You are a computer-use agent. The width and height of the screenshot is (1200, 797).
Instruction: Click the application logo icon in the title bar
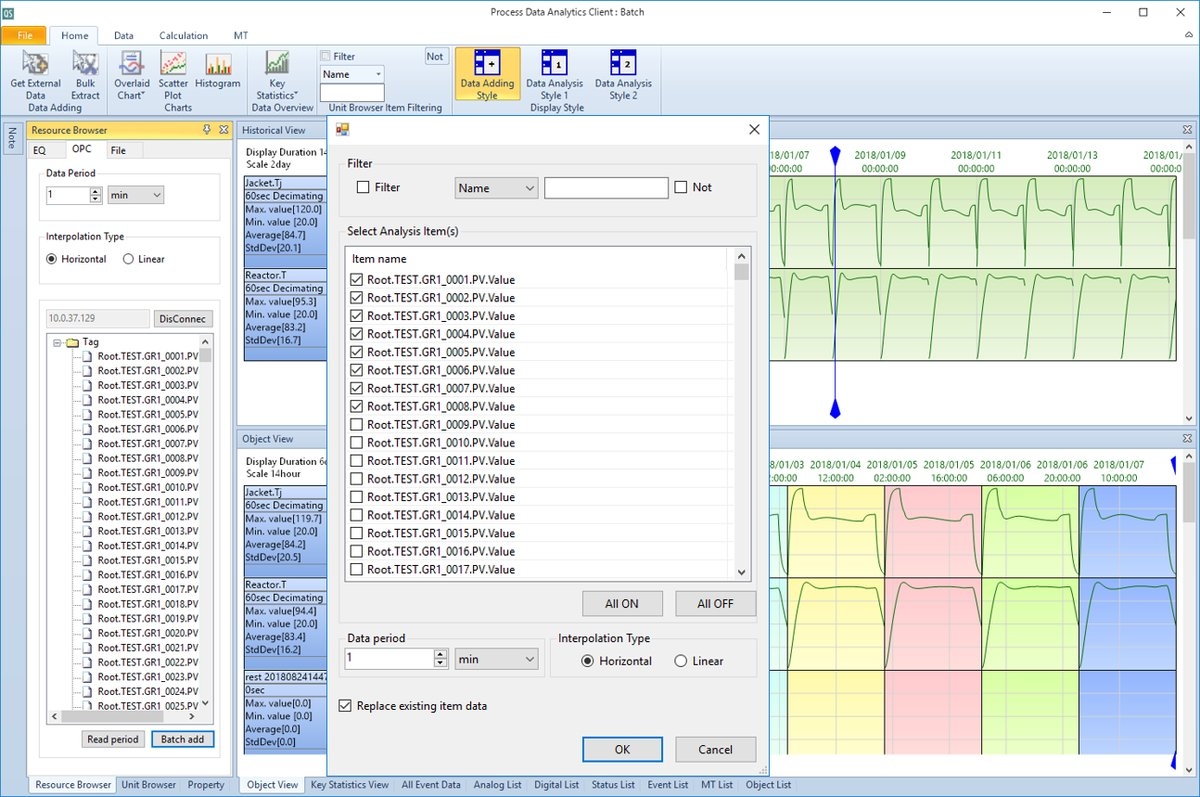pyautogui.click(x=9, y=12)
